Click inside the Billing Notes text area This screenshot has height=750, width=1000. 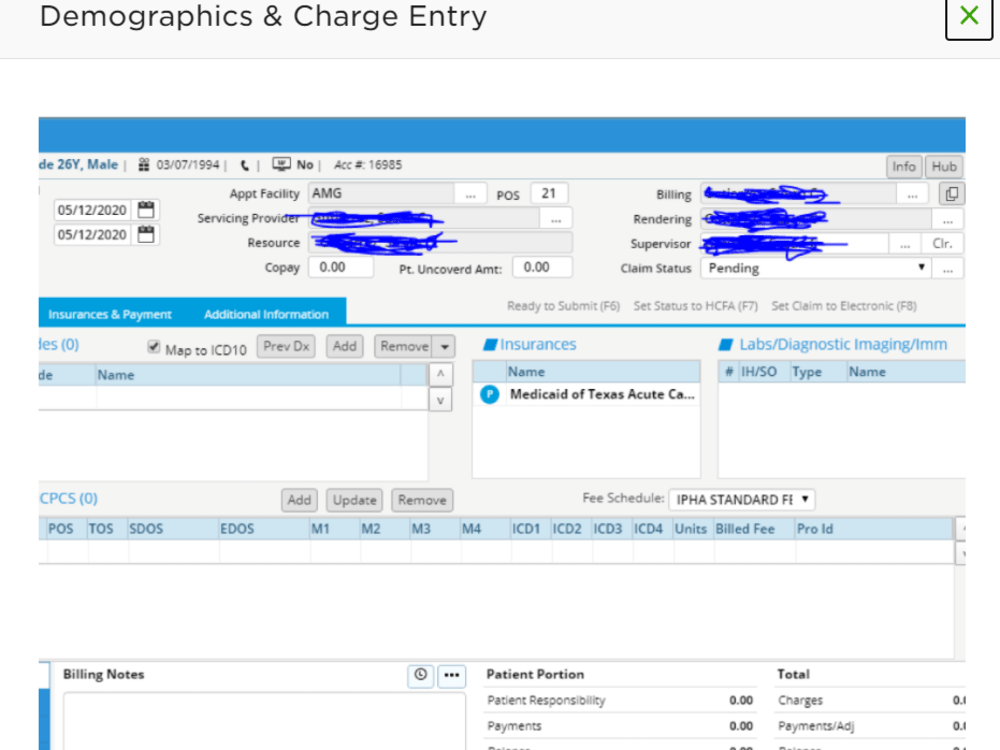click(x=264, y=721)
